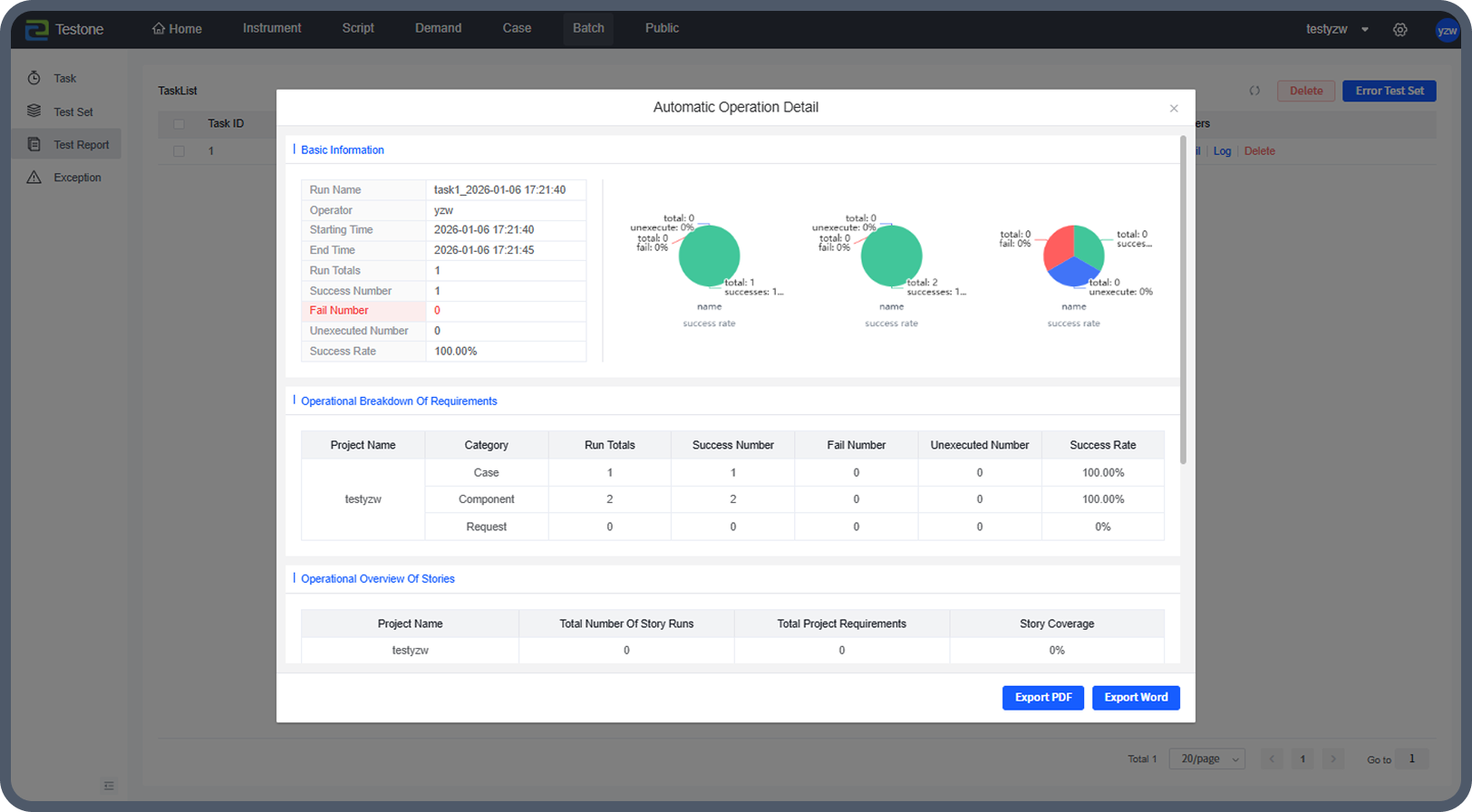The image size is (1472, 812).
Task: Check the checkbox for task row 1
Action: tap(179, 151)
